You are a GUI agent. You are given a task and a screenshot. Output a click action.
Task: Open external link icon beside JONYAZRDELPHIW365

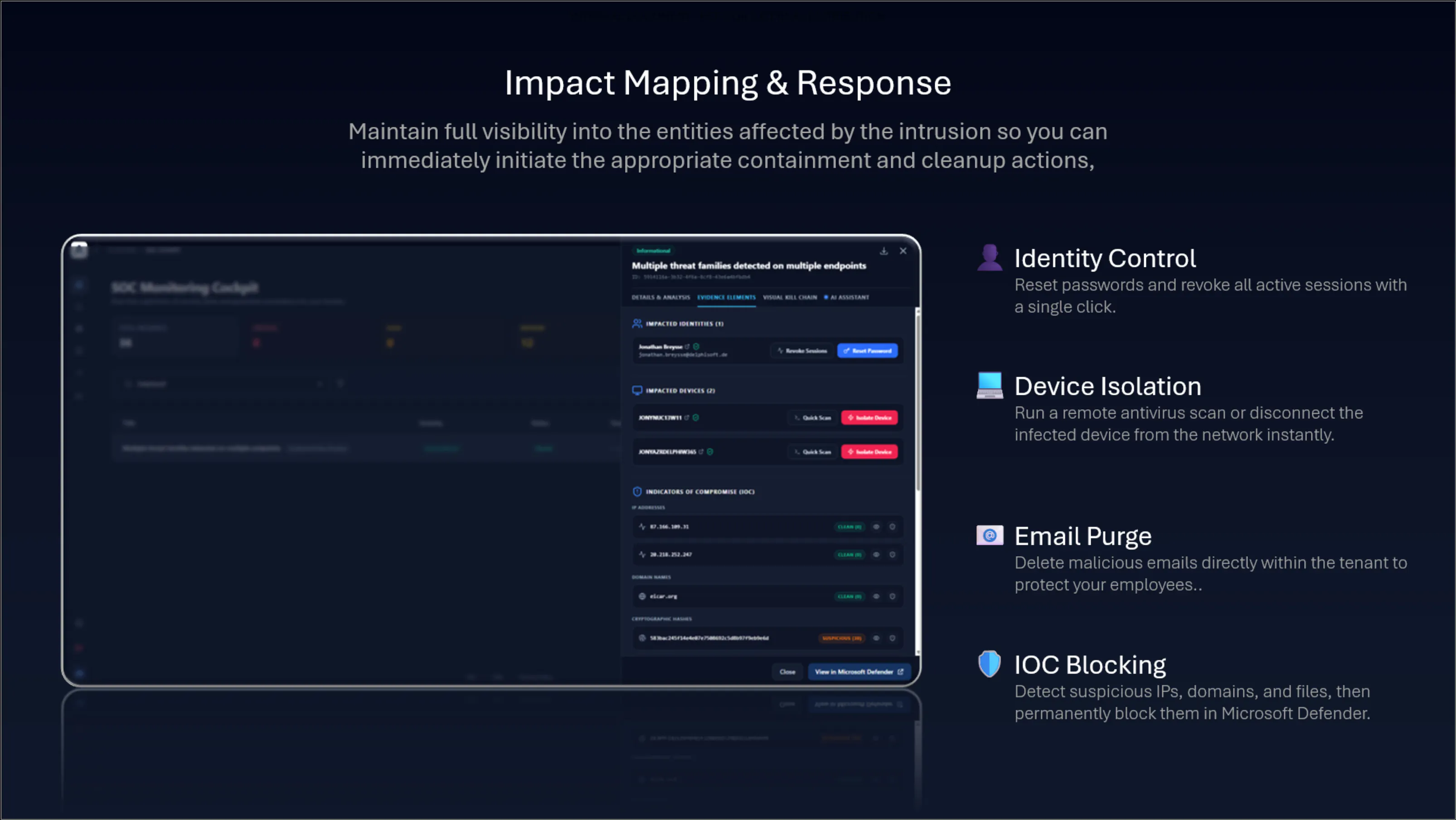(701, 451)
